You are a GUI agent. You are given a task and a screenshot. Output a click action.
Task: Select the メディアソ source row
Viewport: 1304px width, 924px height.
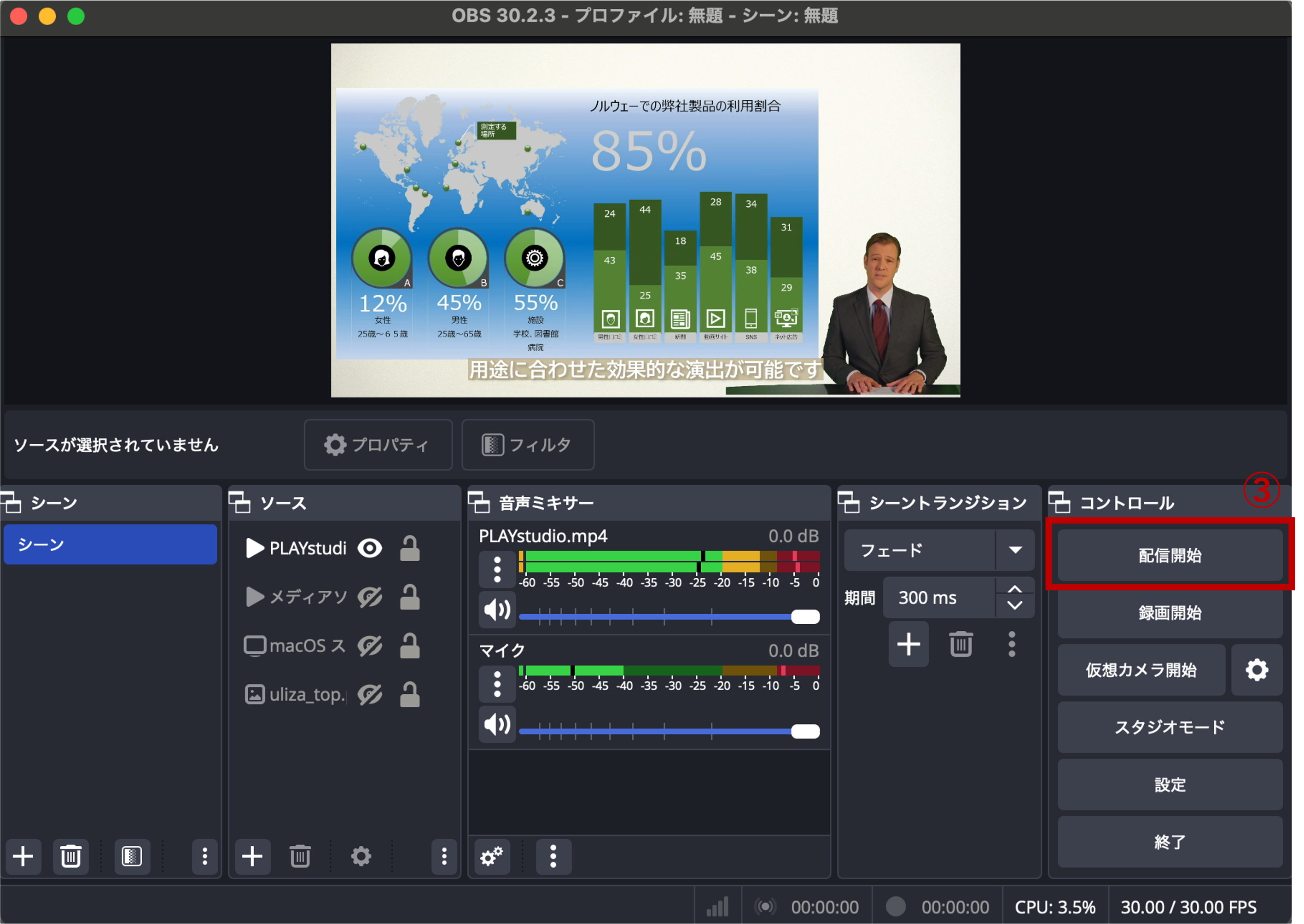345,597
